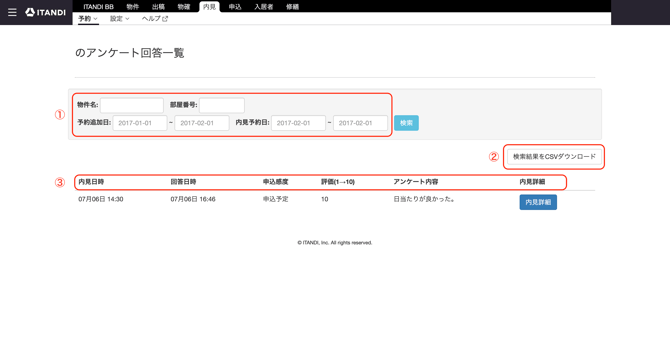
Task: Click the 申込感度 column header
Action: [x=276, y=182]
